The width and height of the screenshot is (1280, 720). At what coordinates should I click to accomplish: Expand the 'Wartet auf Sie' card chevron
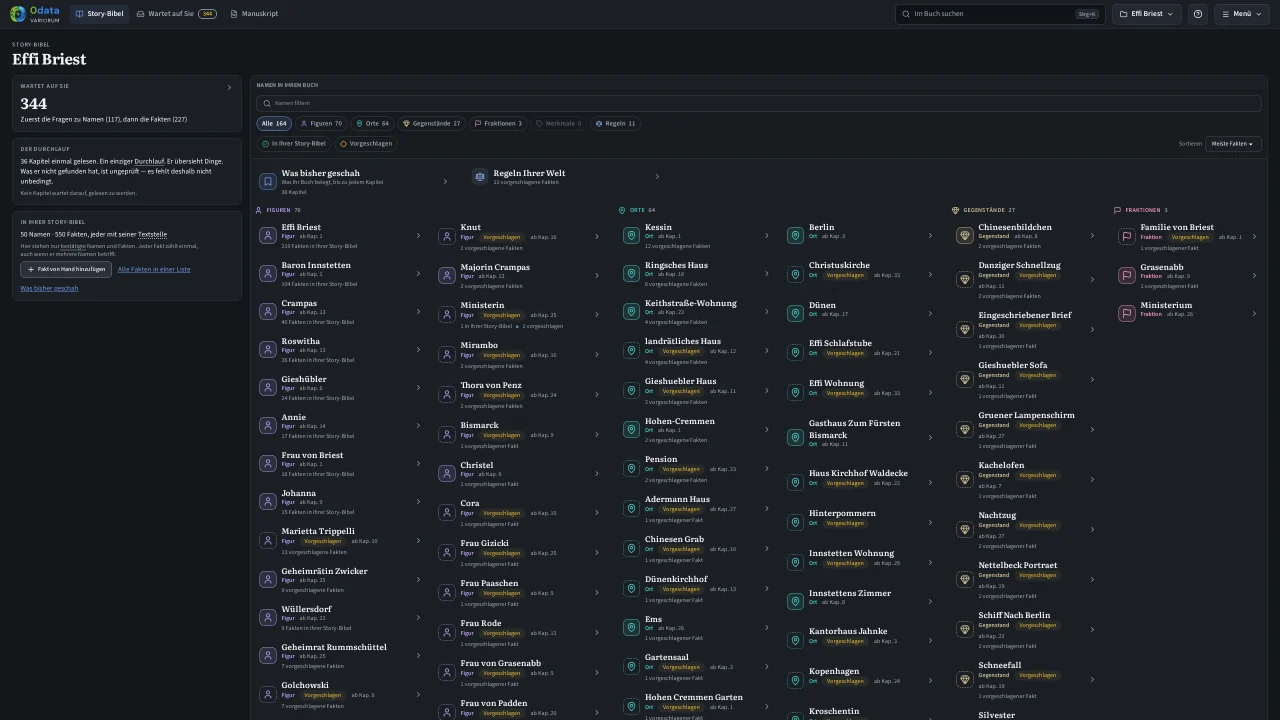coord(229,87)
